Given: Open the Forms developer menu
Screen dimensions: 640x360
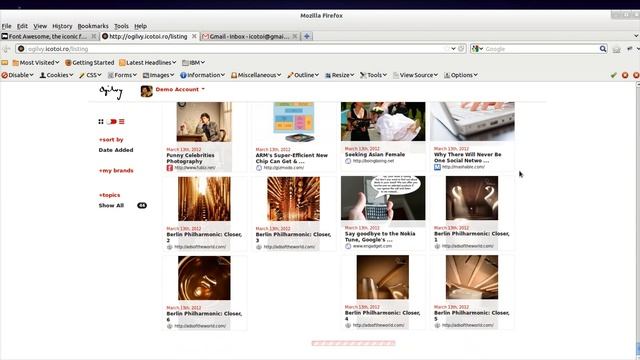Looking at the screenshot, I should (122, 75).
